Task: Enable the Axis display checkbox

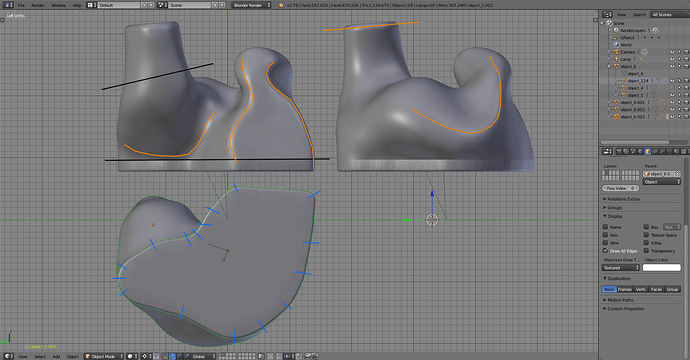Action: 605,235
